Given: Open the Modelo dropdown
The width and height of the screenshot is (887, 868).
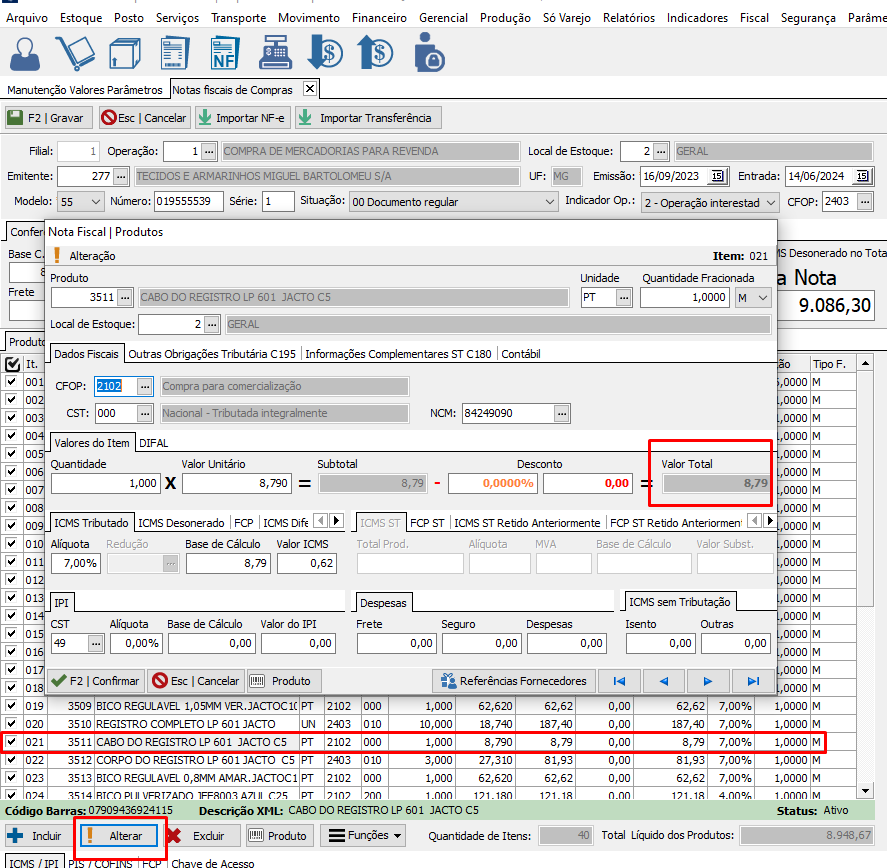Looking at the screenshot, I should coord(96,202).
